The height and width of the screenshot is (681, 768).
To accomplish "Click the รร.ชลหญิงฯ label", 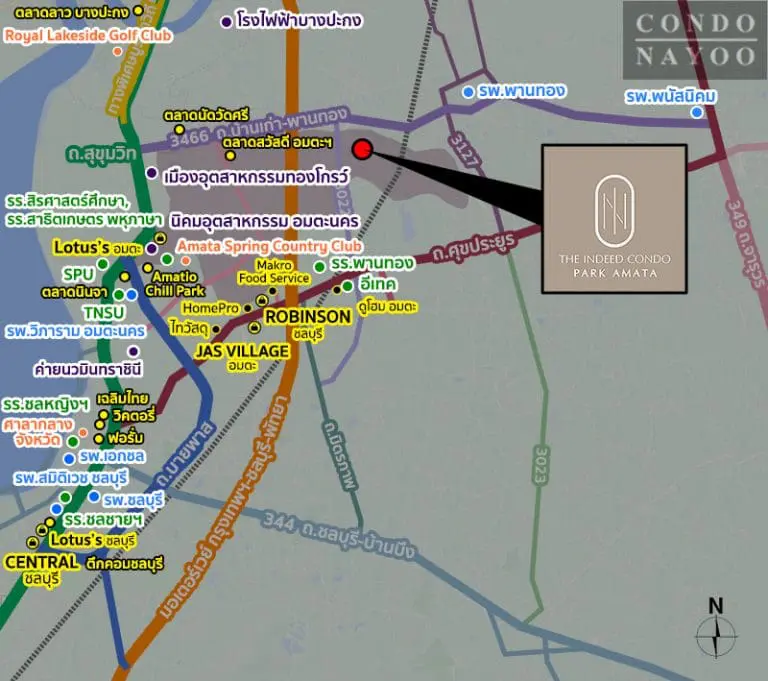I will 46,405.
